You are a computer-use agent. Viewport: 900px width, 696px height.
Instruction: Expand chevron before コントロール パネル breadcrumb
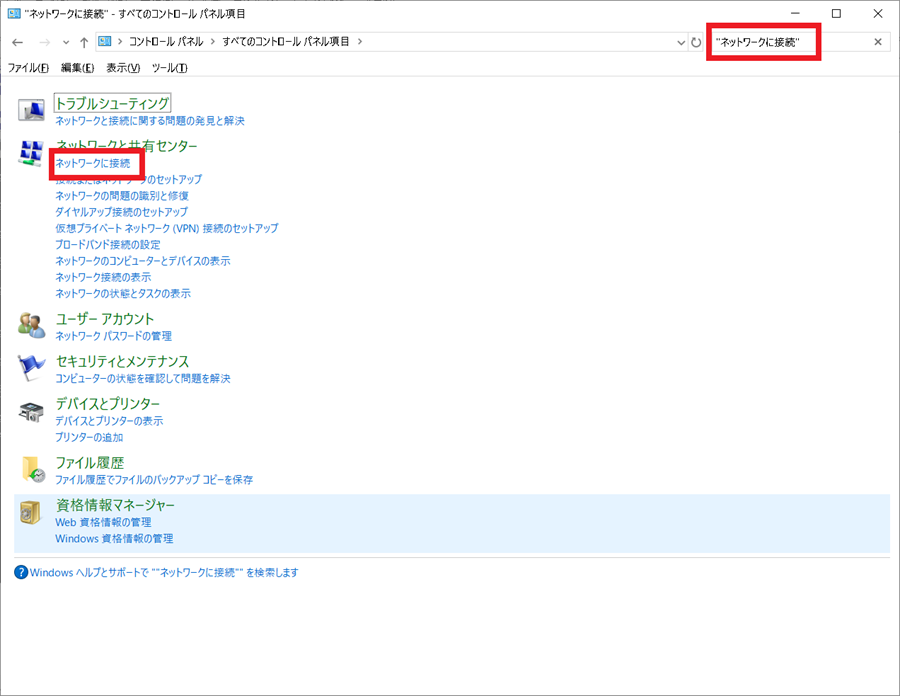tap(120, 41)
